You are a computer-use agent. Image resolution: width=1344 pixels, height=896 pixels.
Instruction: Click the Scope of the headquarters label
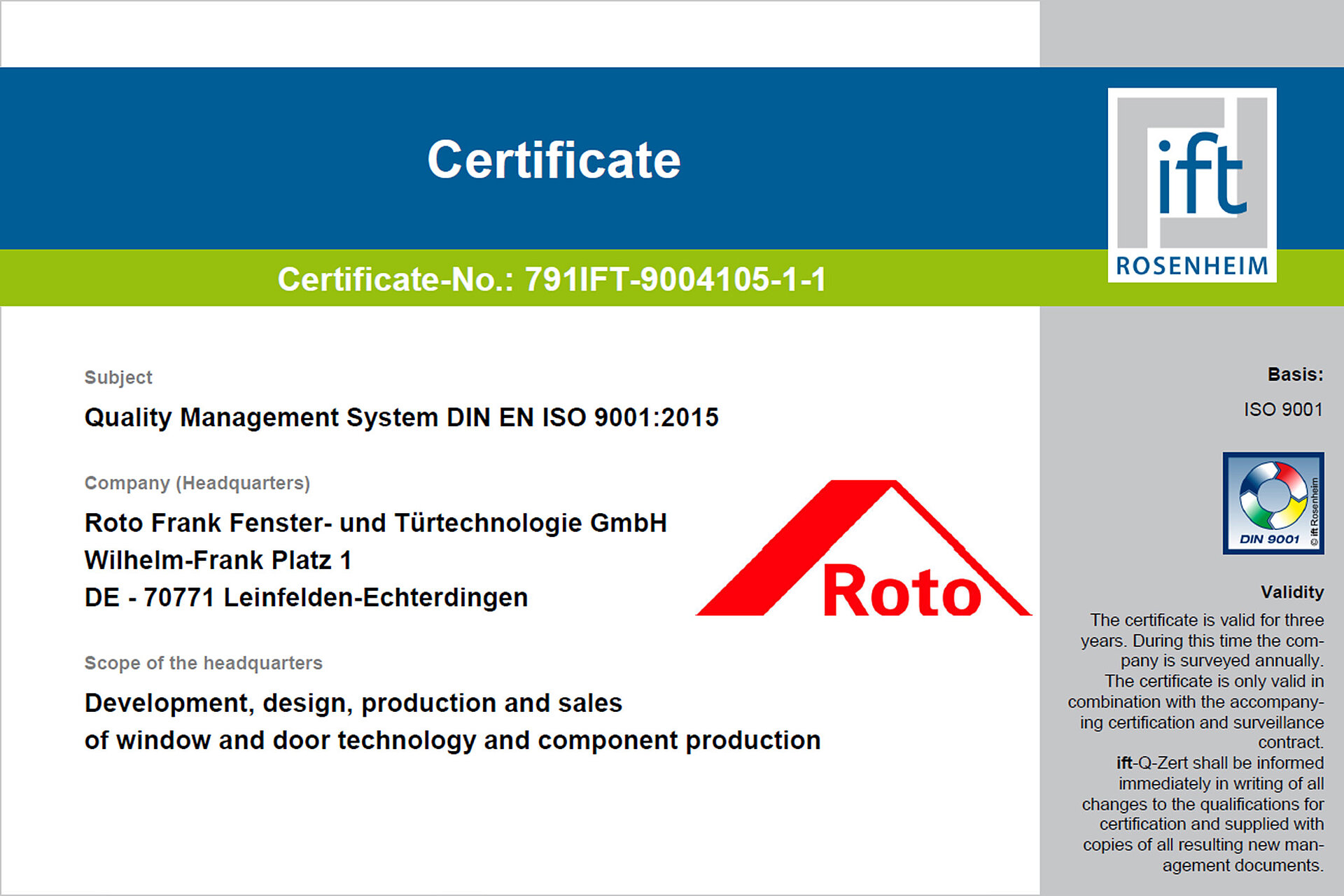pos(204,663)
